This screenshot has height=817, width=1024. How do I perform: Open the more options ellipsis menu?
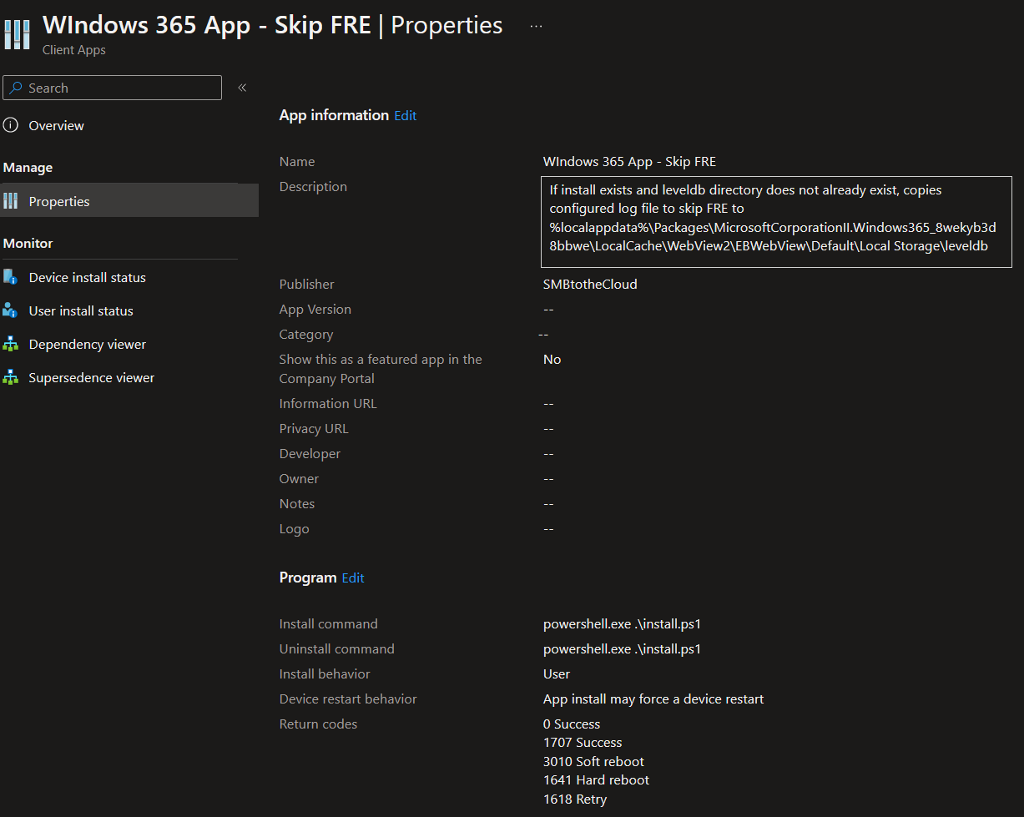[536, 26]
